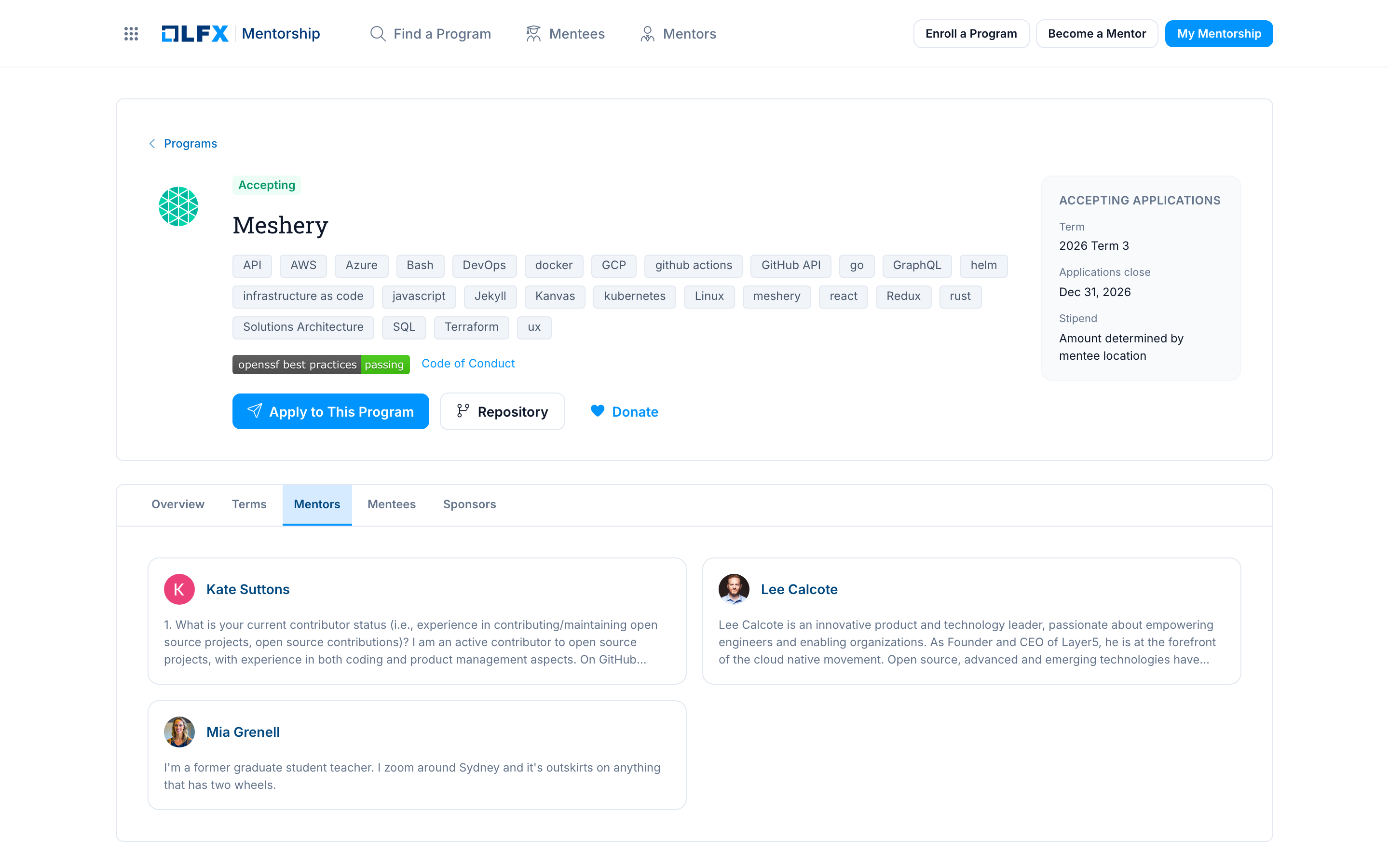Image resolution: width=1389 pixels, height=868 pixels.
Task: Click the heart icon next to Donate
Action: pyautogui.click(x=598, y=411)
